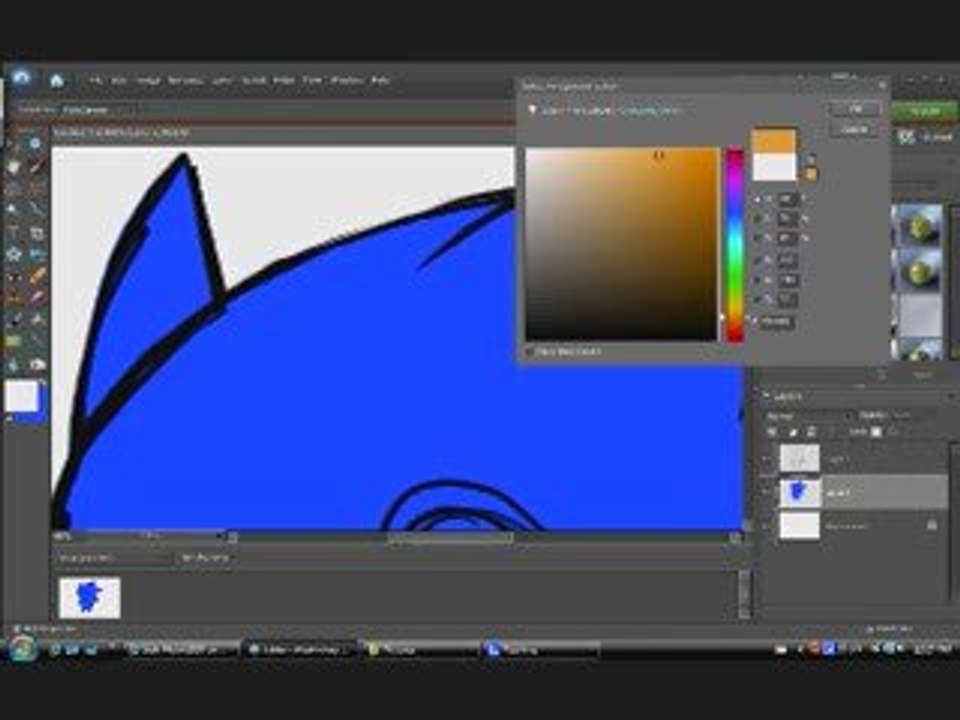This screenshot has height=720, width=960.
Task: Select the Cookie Cutter star tool
Action: coord(13,254)
